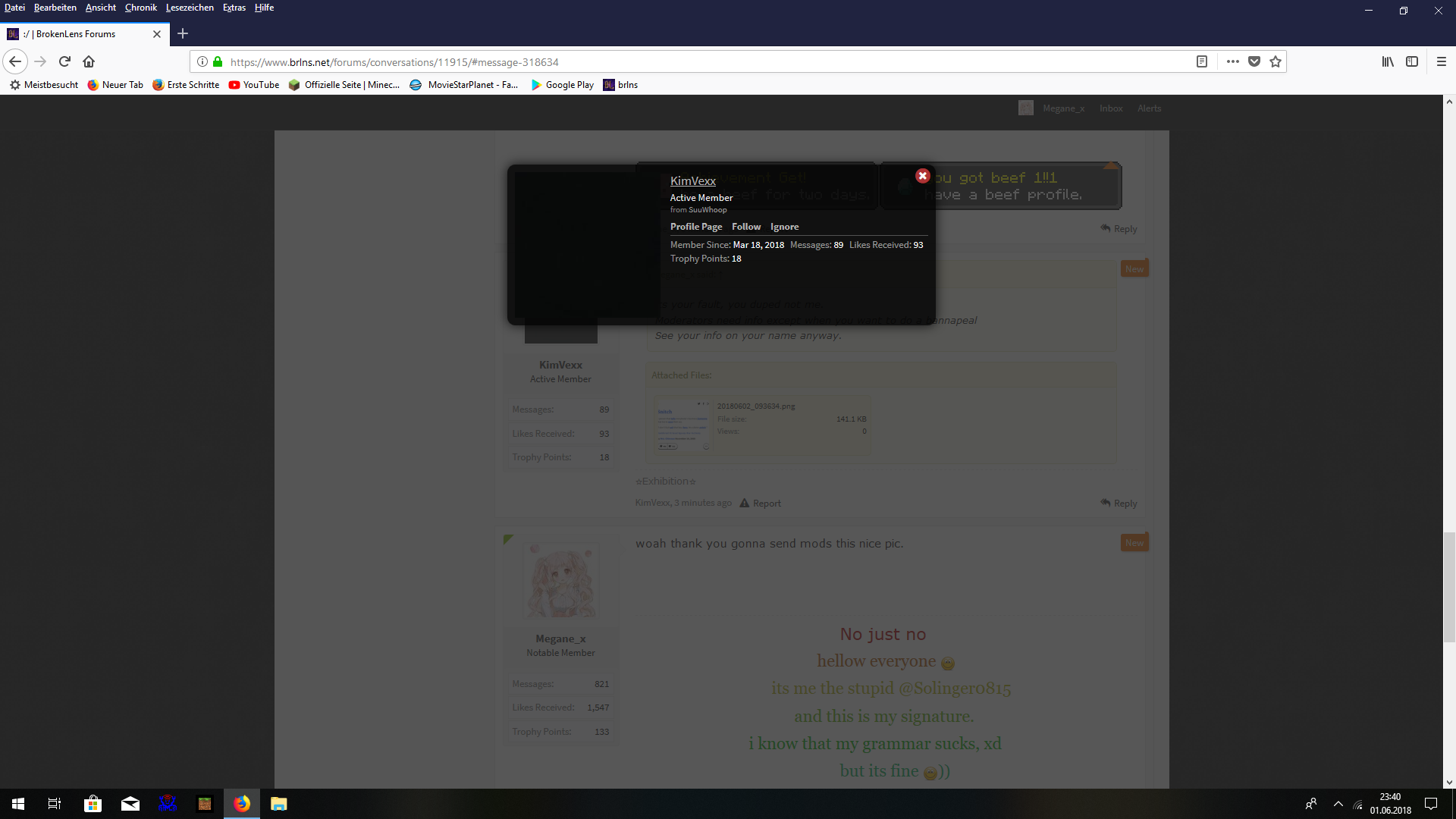Open a new browser tab
1456x819 pixels.
click(183, 33)
